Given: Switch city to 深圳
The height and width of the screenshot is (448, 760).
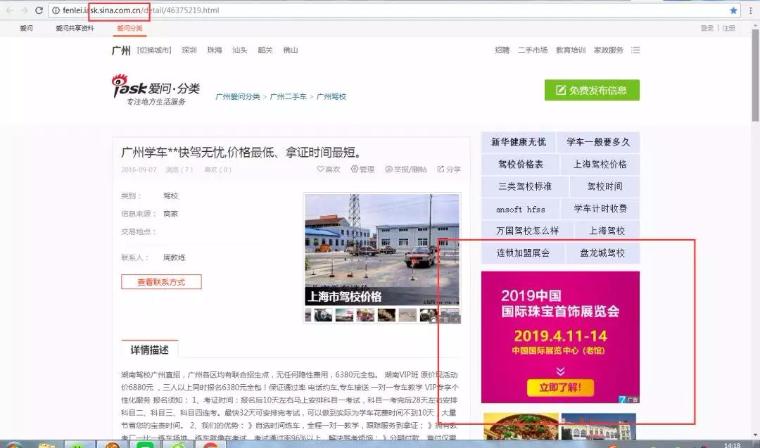Looking at the screenshot, I should 189,50.
